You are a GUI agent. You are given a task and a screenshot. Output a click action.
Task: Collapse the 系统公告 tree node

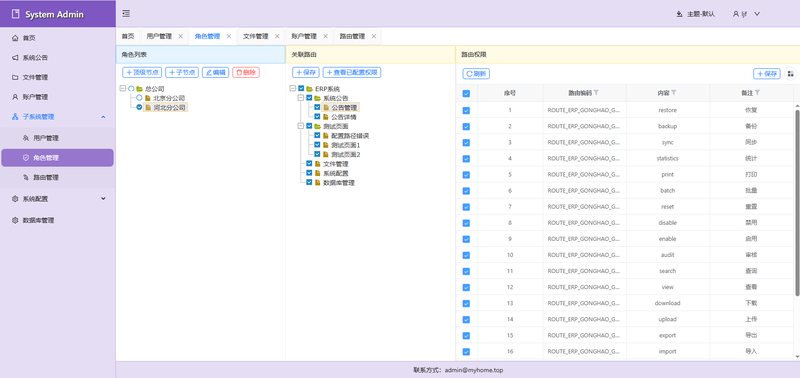click(x=301, y=98)
